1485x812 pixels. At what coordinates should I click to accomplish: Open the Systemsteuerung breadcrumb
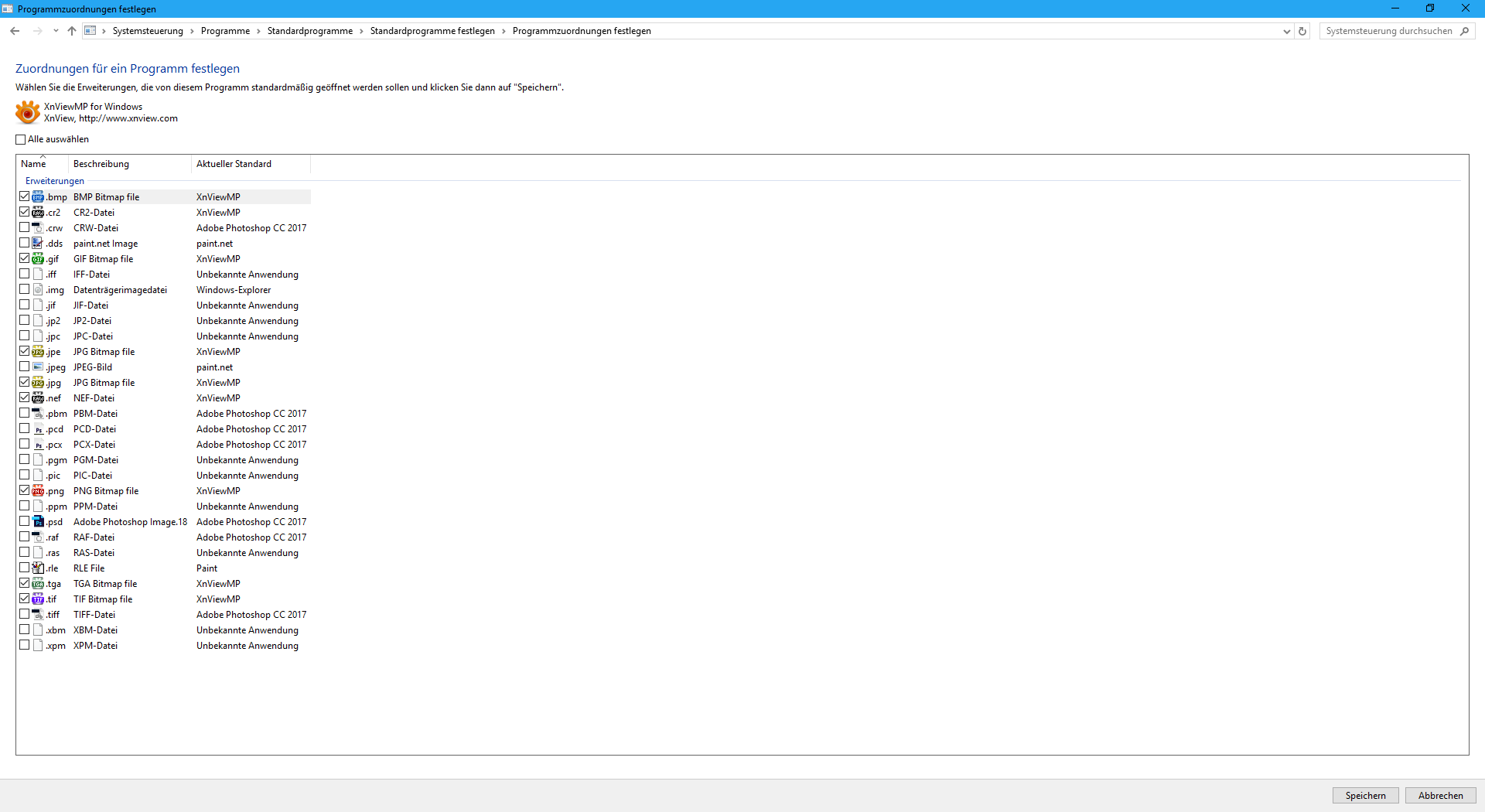pyautogui.click(x=148, y=31)
